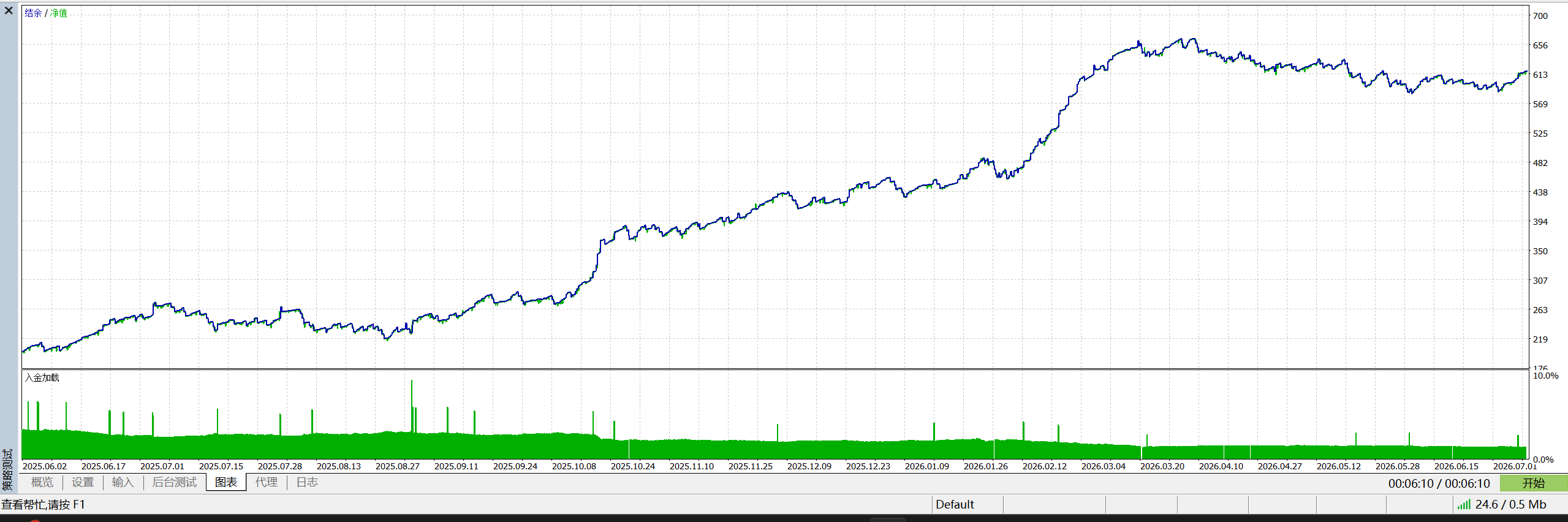Close the strategy tester panel with X

click(9, 10)
